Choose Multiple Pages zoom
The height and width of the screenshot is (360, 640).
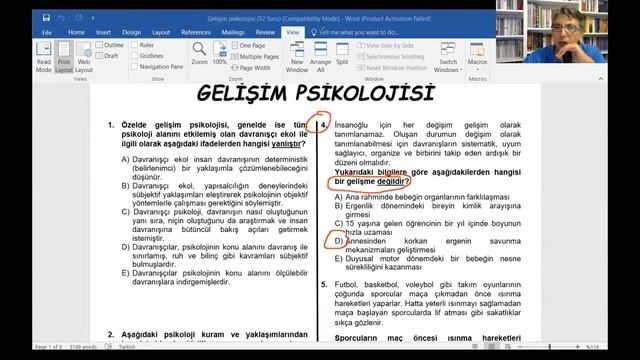coord(256,57)
